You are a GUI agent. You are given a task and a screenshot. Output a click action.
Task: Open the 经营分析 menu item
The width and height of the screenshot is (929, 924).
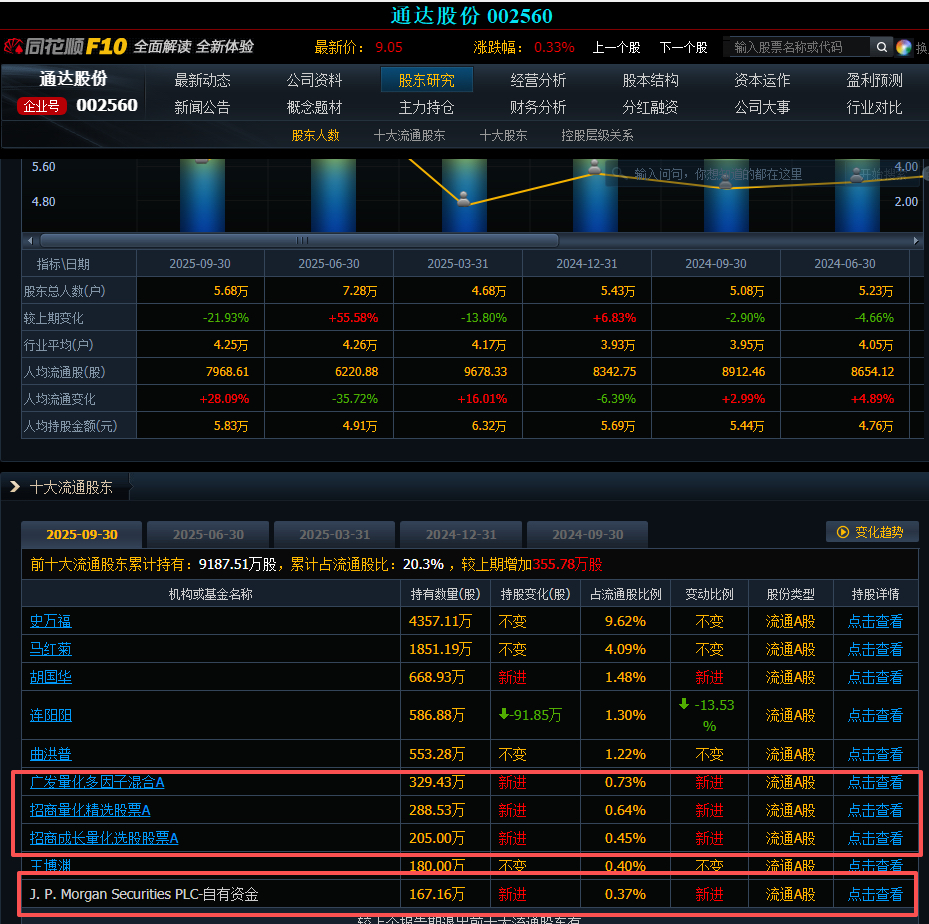[538, 80]
